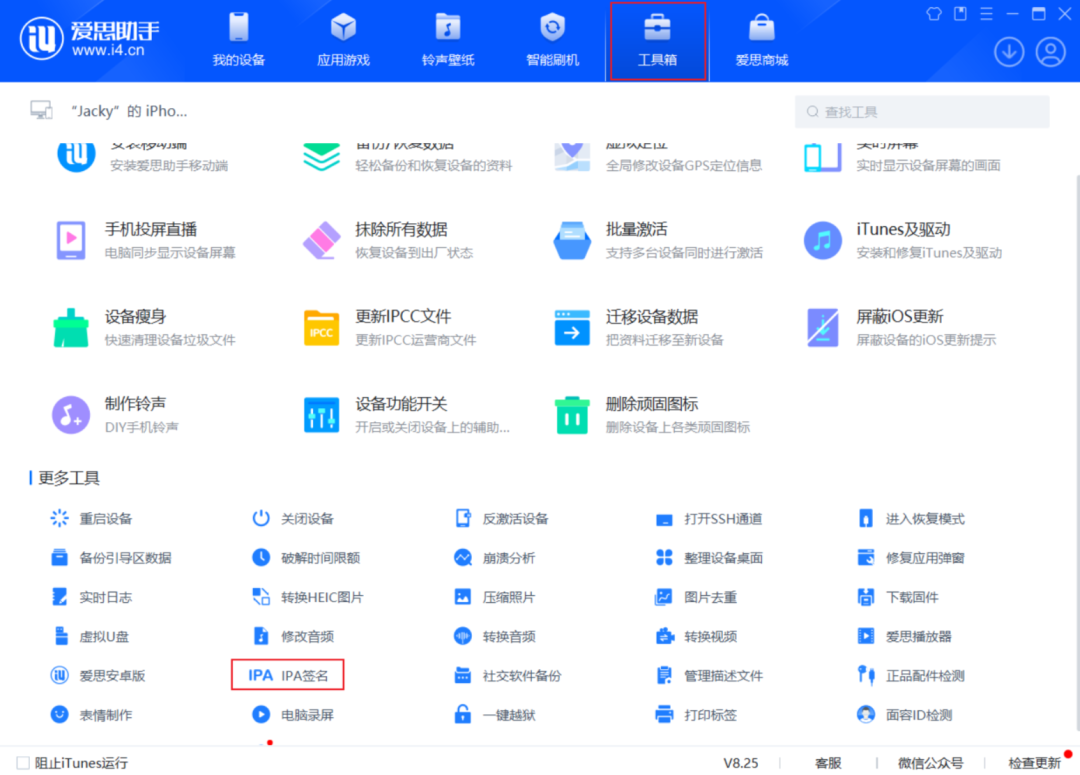Click the 迁移设备数据 arrow icon
This screenshot has height=775, width=1080.
tap(572, 328)
